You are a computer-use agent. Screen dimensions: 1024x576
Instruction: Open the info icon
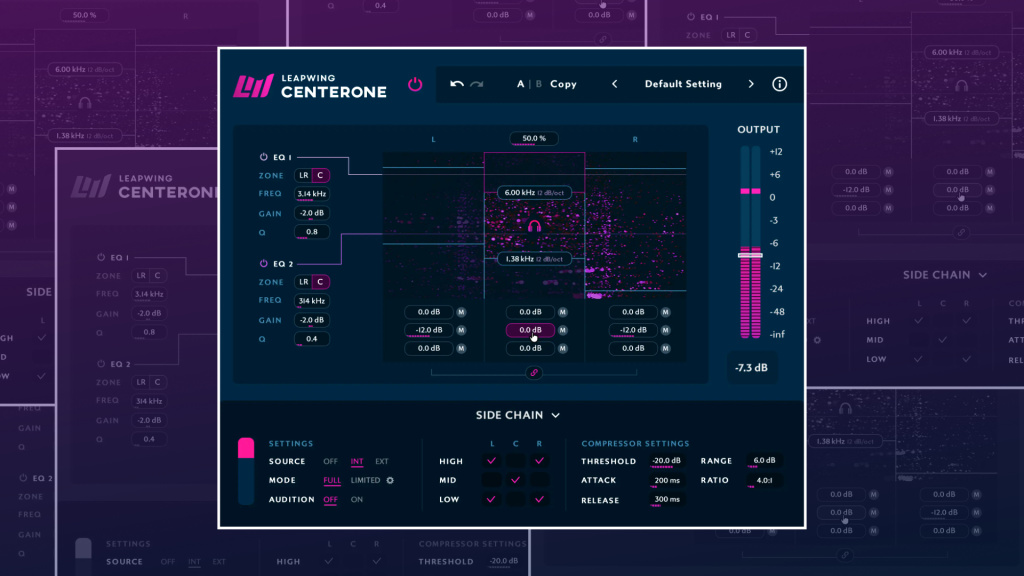coord(779,84)
